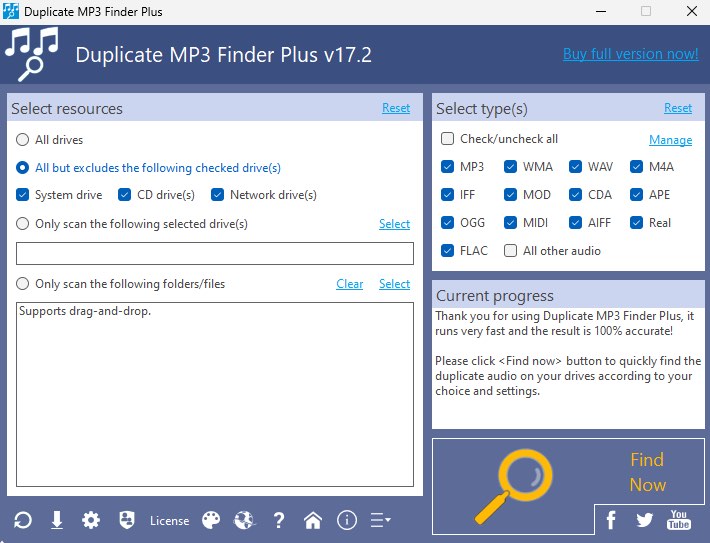
Task: Uncheck the Real type checkbox
Action: (636, 223)
